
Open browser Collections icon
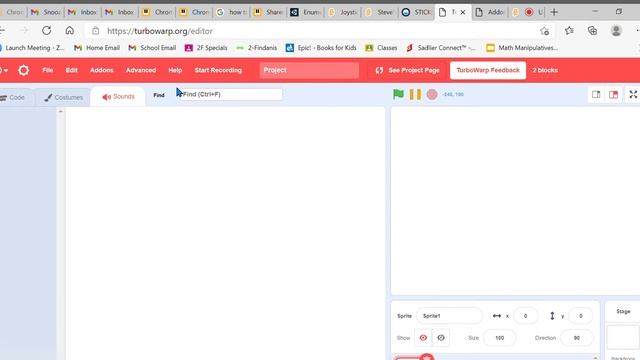(x=592, y=31)
